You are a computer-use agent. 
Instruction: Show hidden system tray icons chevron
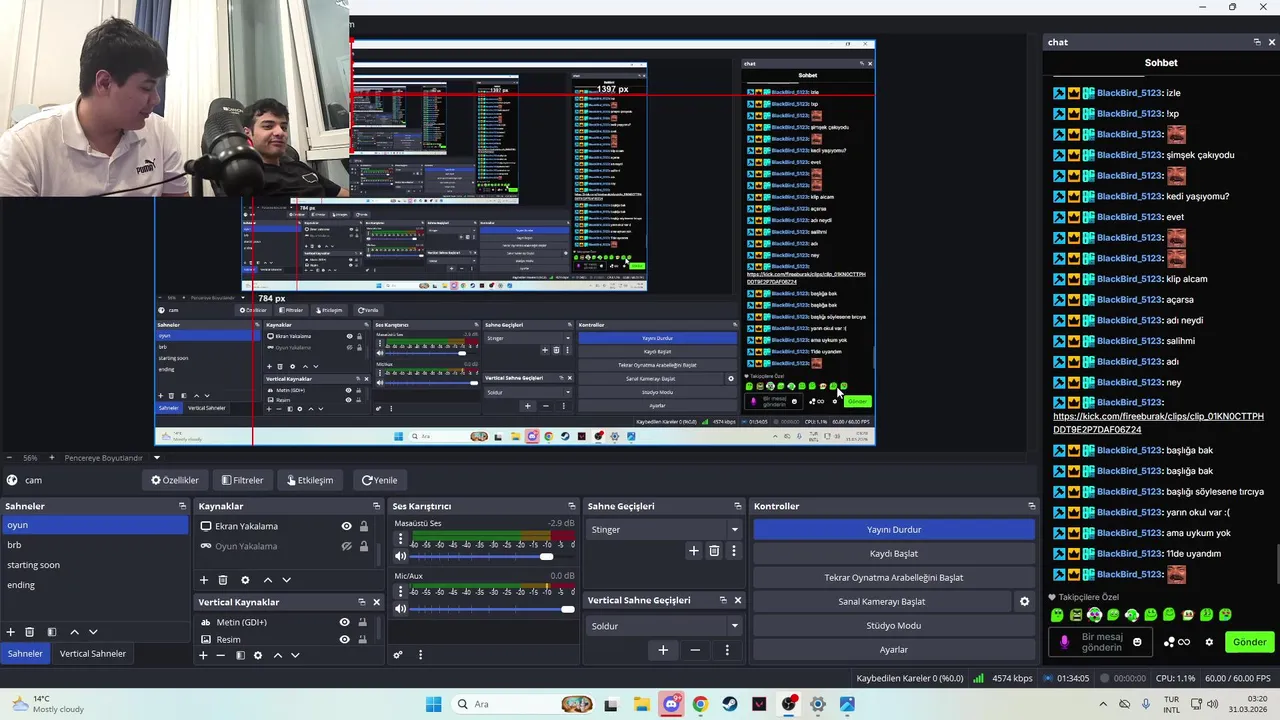click(1104, 704)
